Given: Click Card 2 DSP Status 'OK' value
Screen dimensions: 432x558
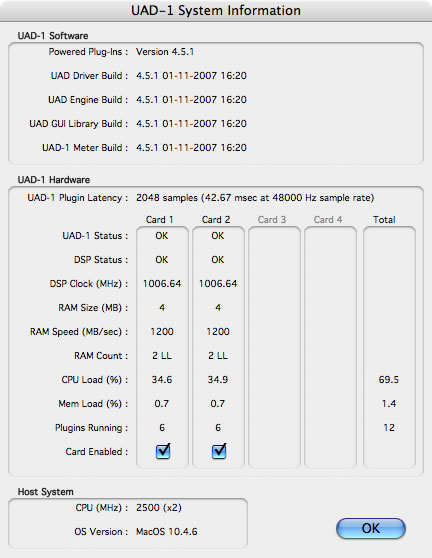Looking at the screenshot, I should pos(218,260).
